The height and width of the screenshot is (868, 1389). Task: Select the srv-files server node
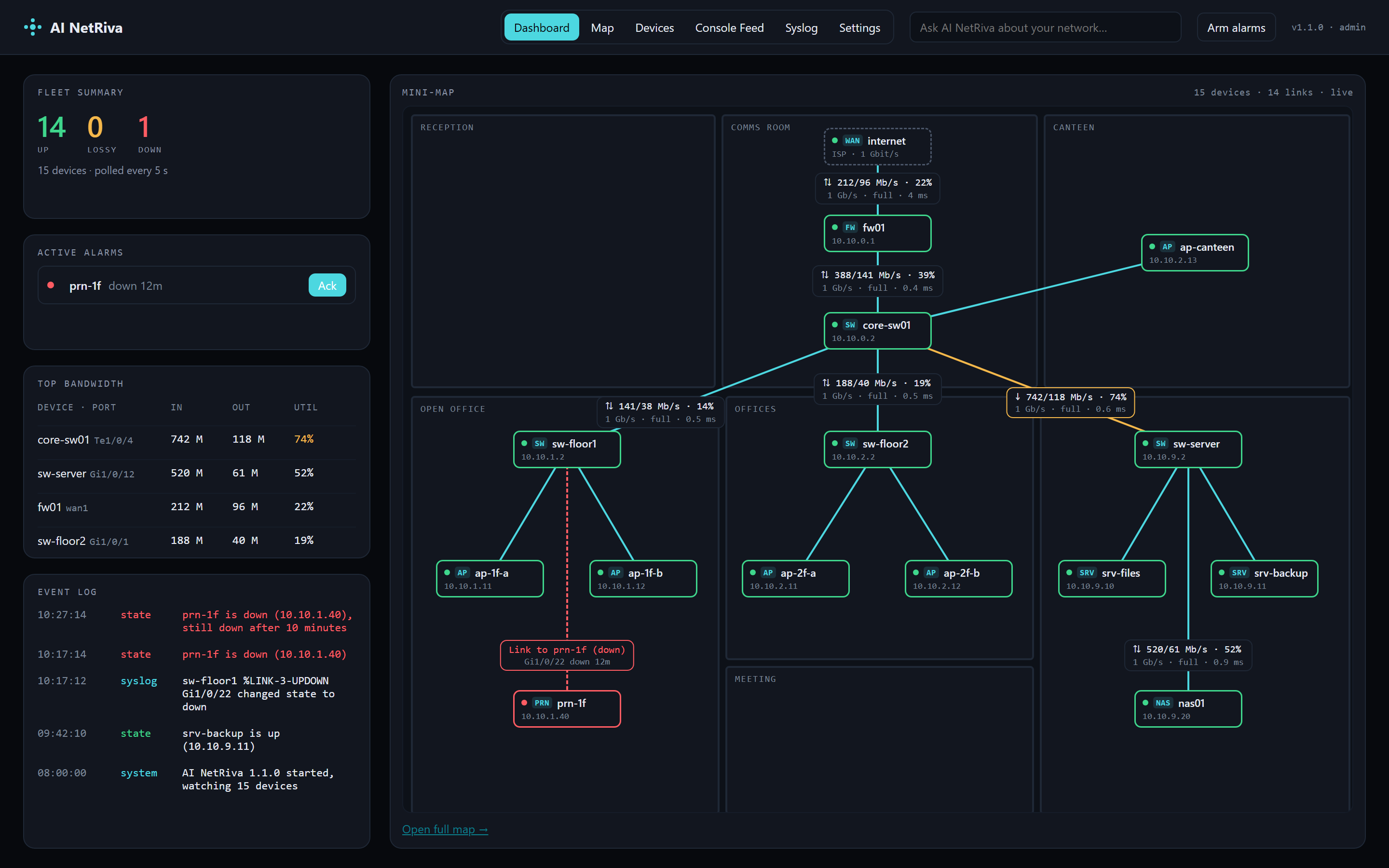pos(1112,579)
